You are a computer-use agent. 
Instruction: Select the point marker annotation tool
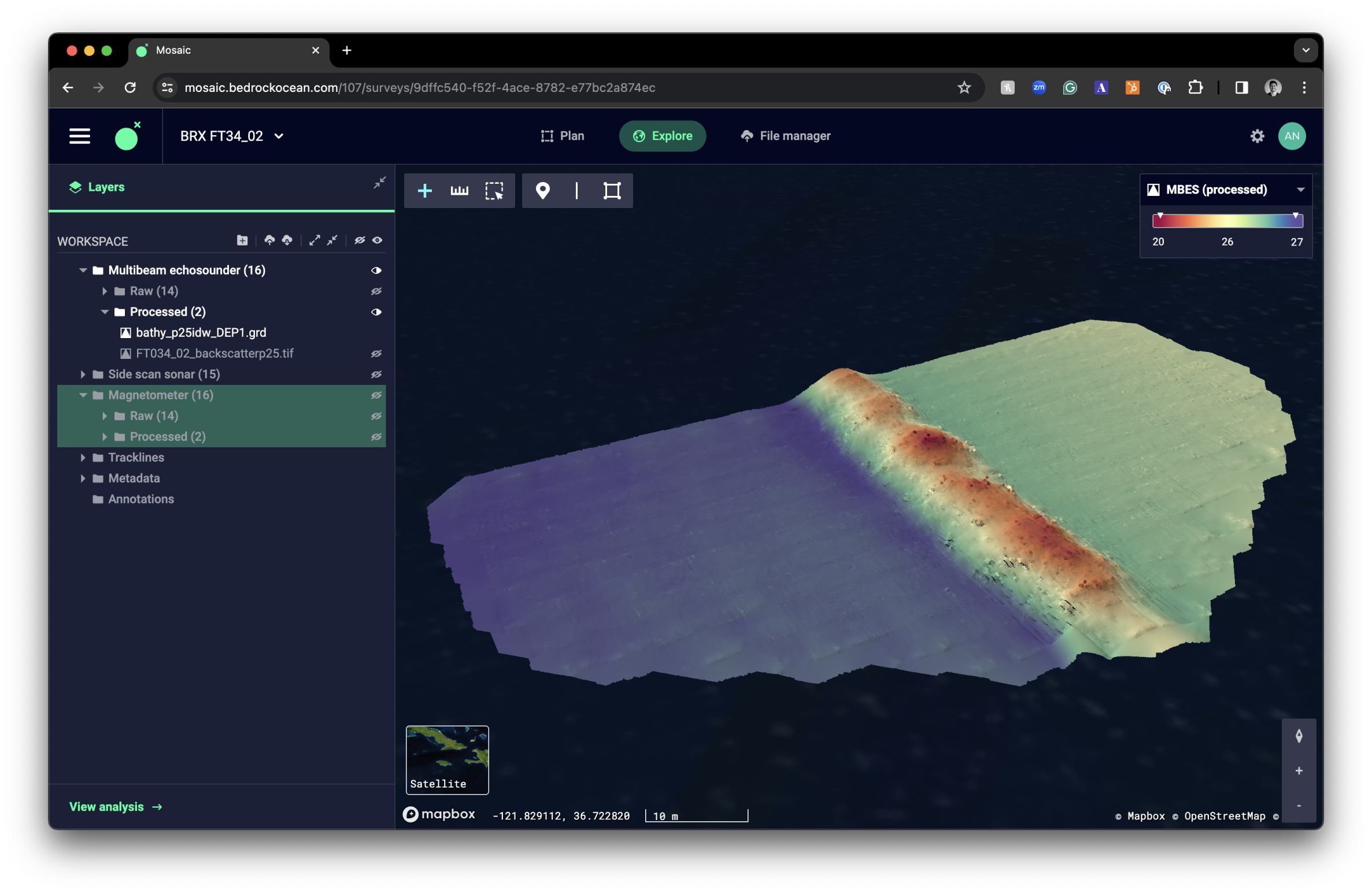click(x=542, y=191)
